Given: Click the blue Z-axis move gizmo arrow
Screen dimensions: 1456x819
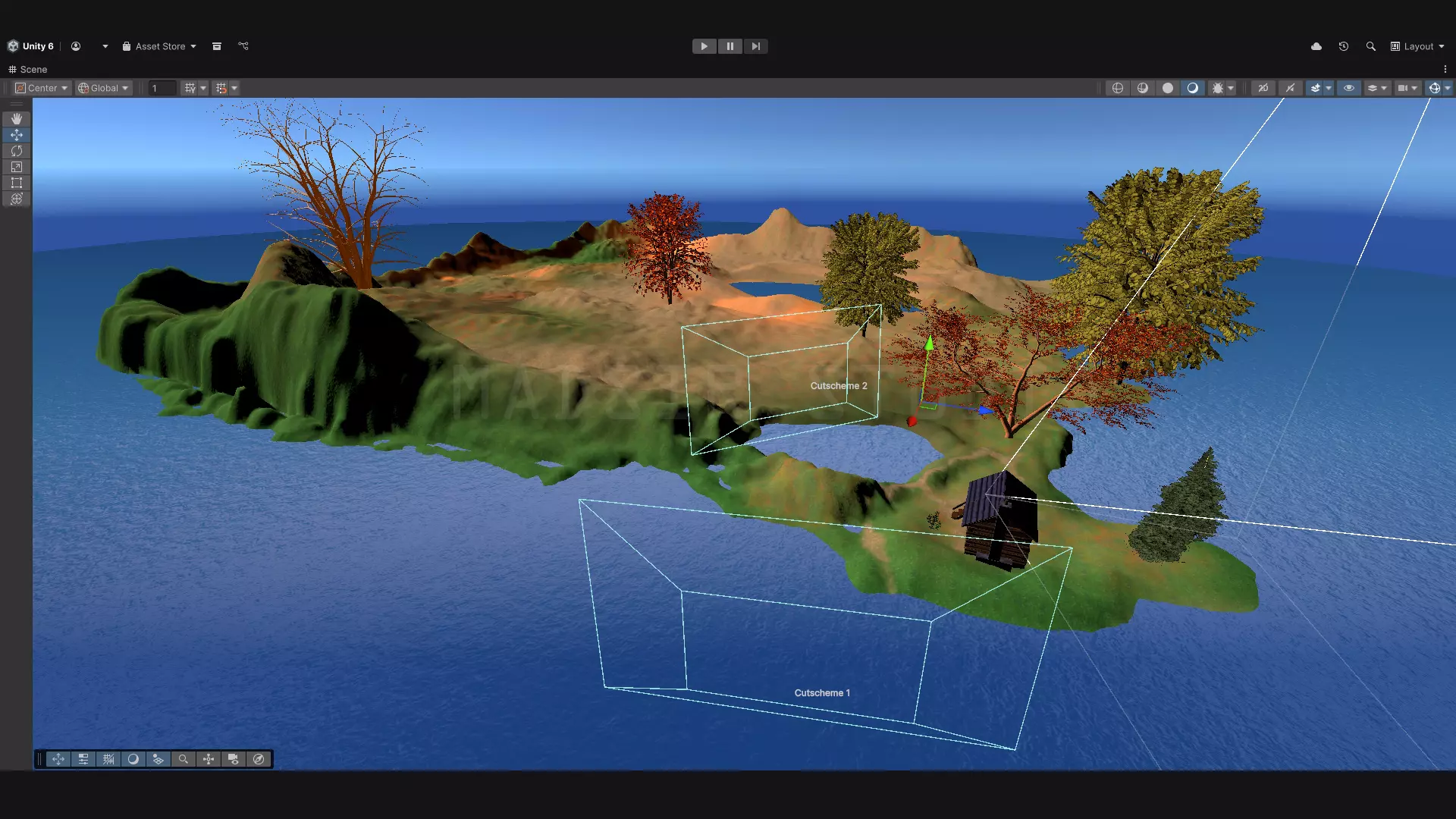Looking at the screenshot, I should point(985,410).
